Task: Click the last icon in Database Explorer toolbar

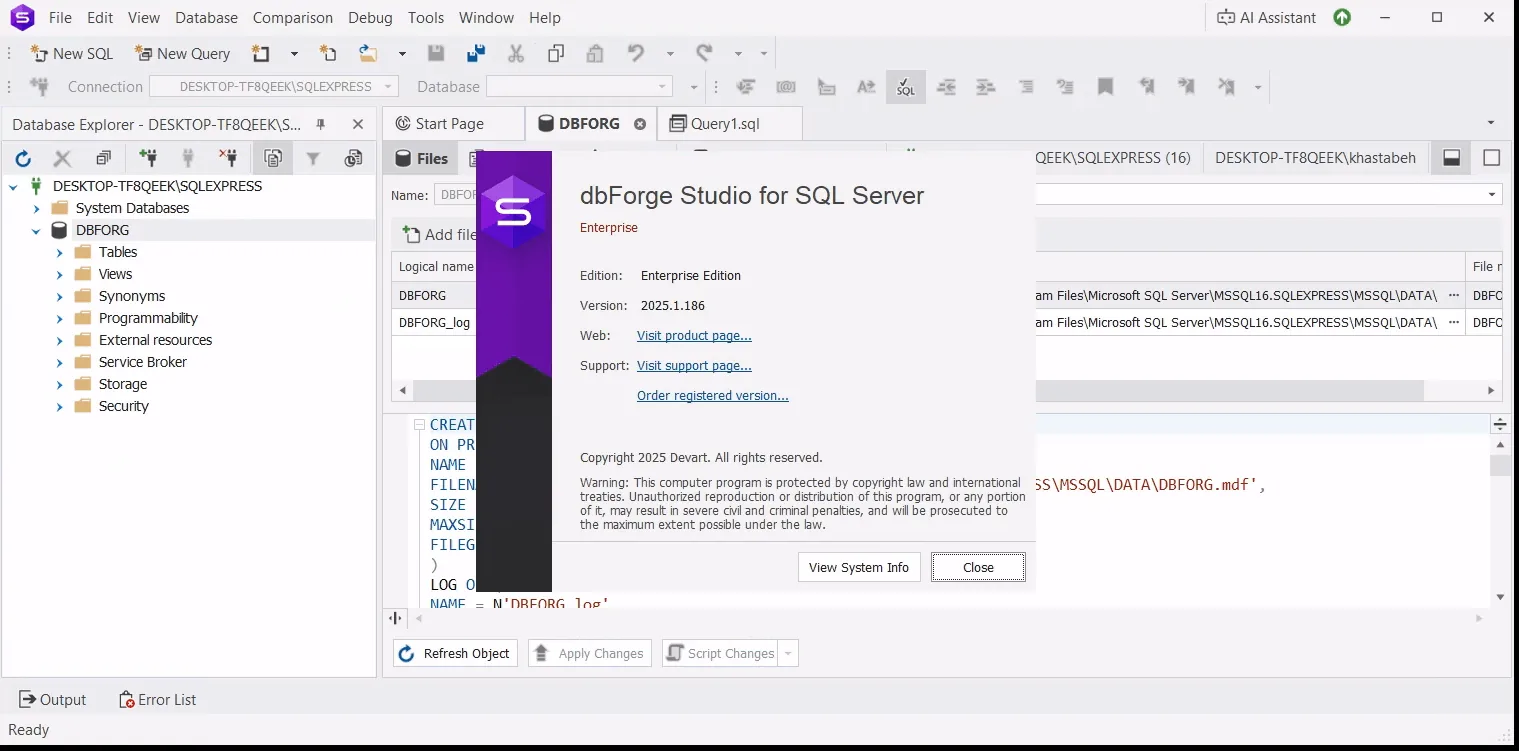Action: (x=353, y=158)
